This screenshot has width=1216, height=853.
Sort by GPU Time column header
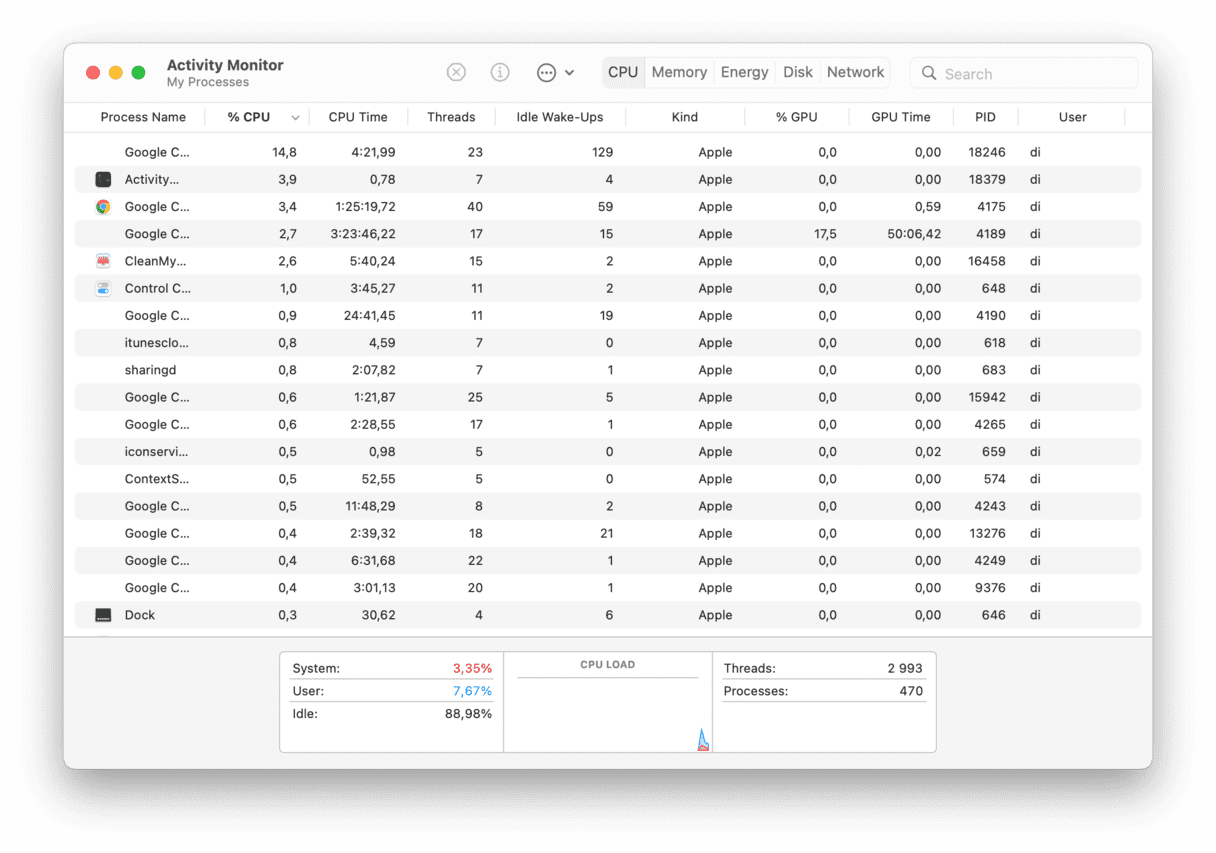pos(901,117)
